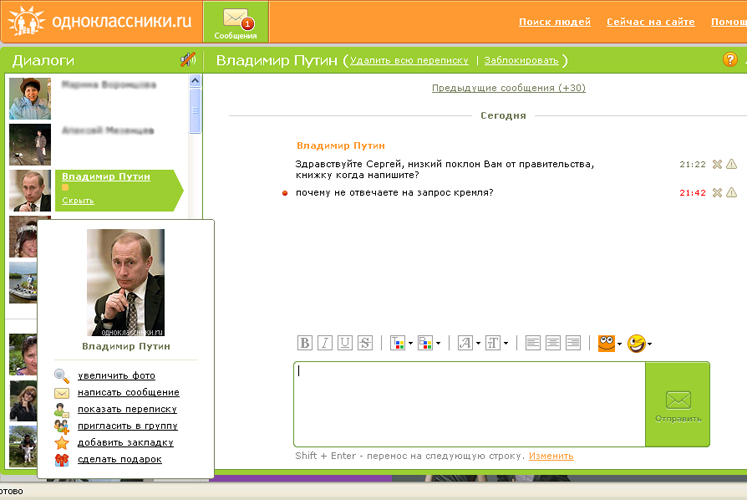Toggle italic text formatting
The image size is (747, 500).
[x=325, y=343]
